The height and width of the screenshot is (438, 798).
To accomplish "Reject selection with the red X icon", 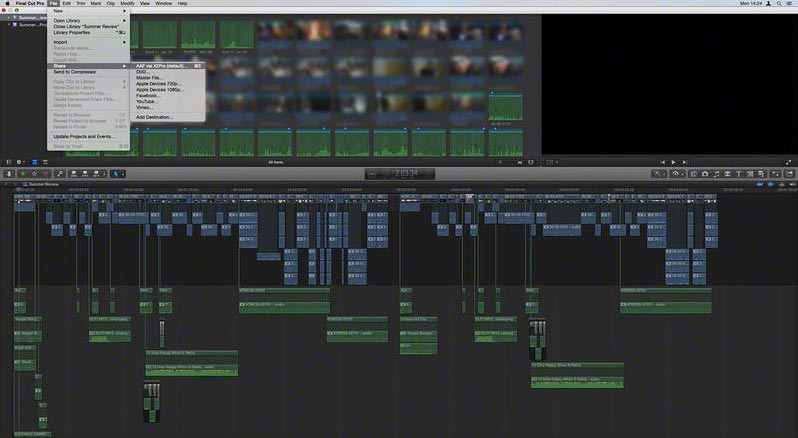I will 46,174.
